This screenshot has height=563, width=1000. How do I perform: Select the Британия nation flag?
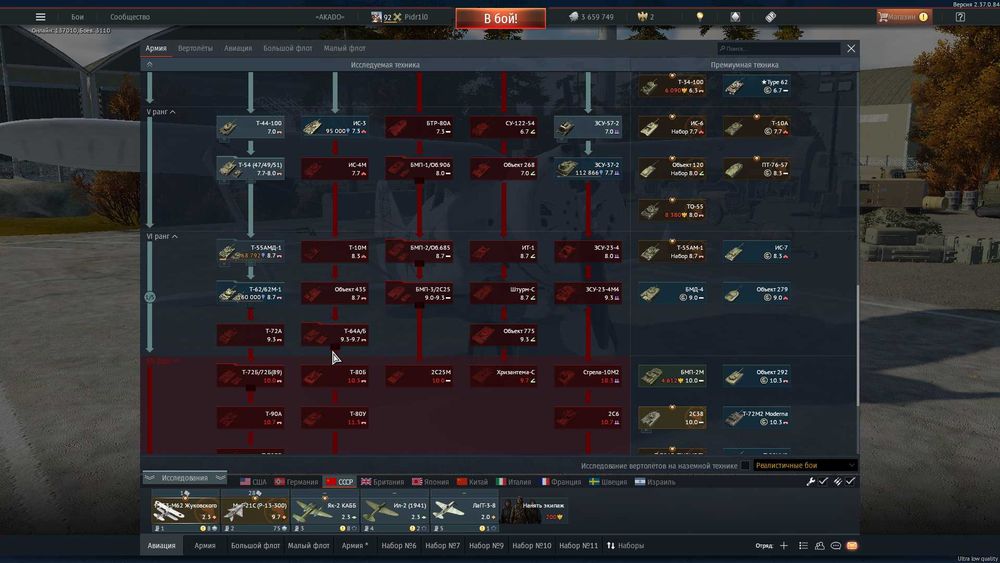(x=383, y=482)
